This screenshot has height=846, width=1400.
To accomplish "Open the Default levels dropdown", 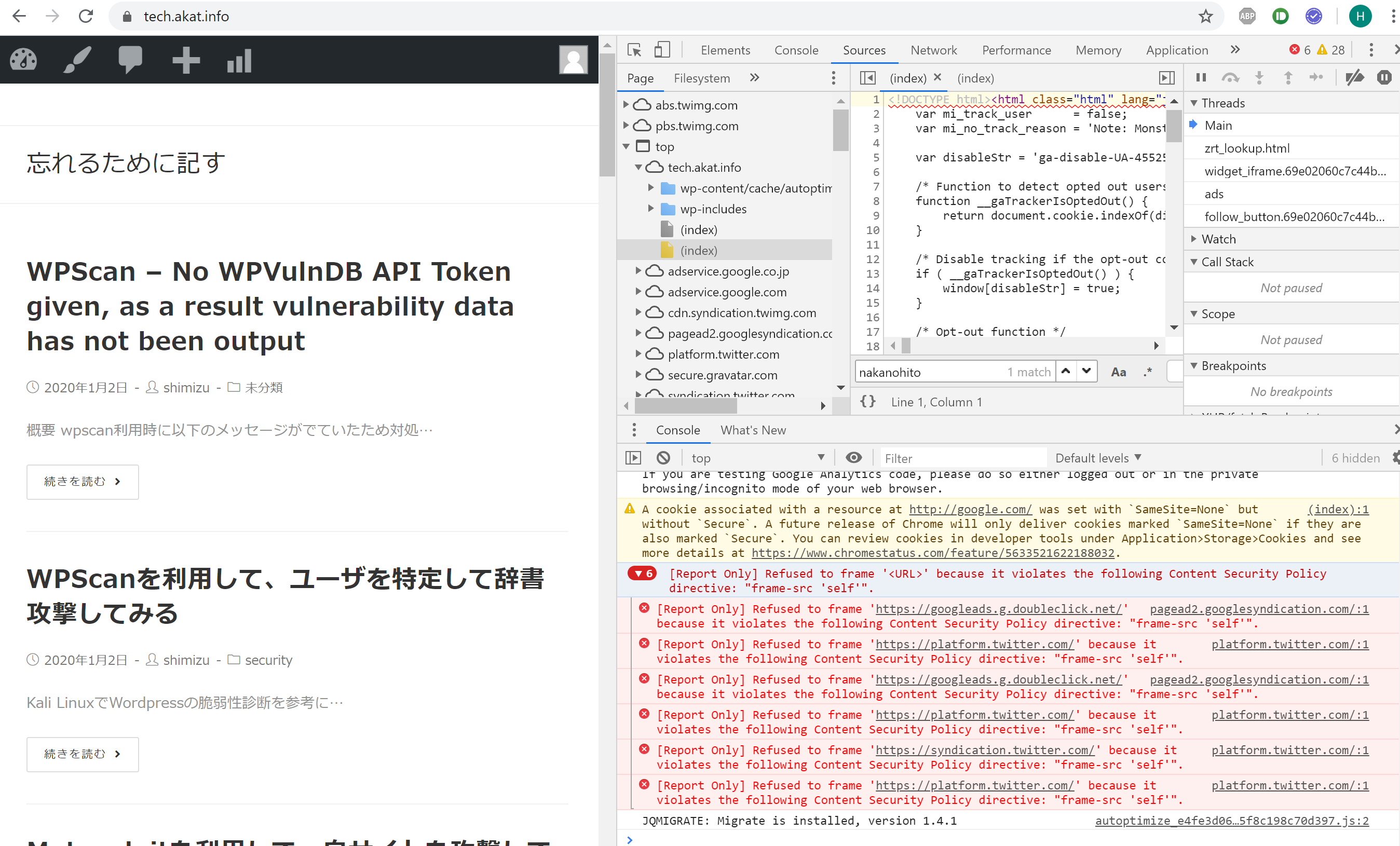I will 1098,458.
